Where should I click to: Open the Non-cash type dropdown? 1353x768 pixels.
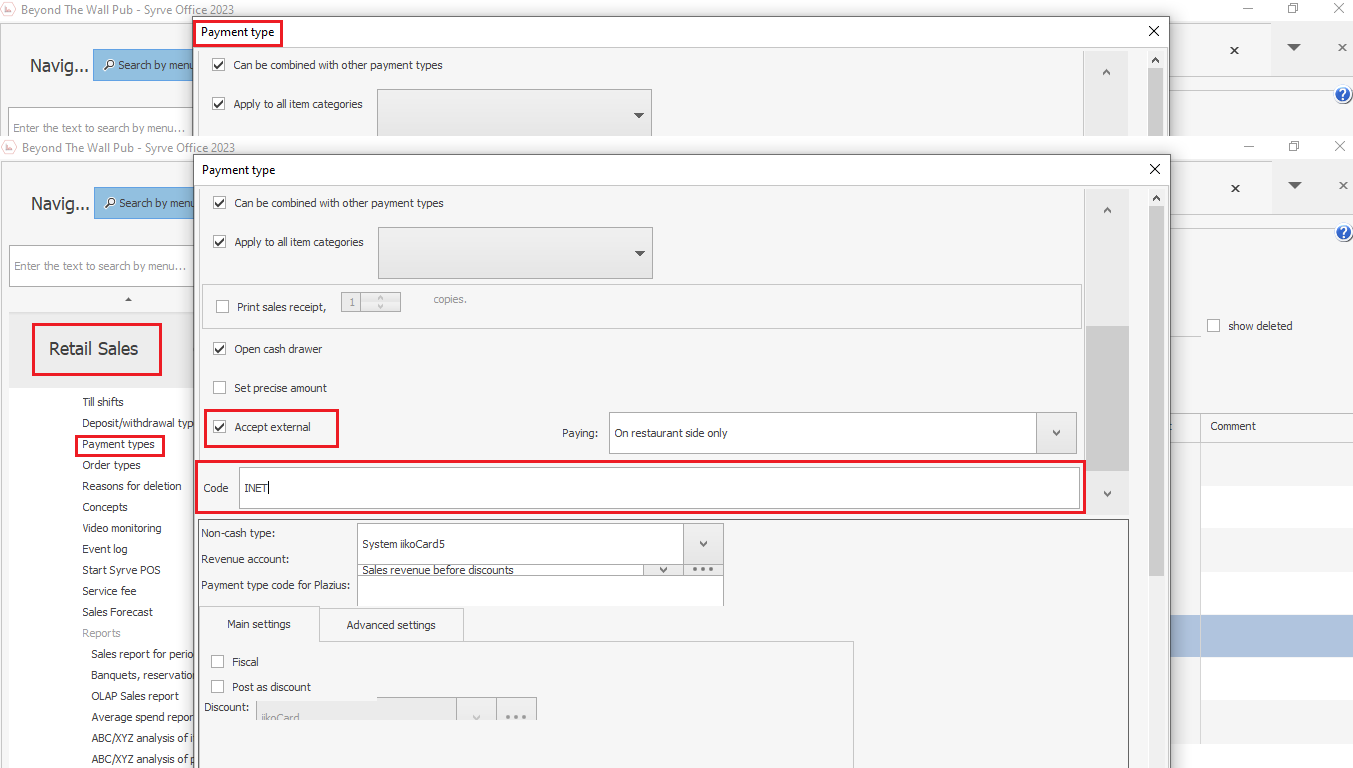click(703, 544)
